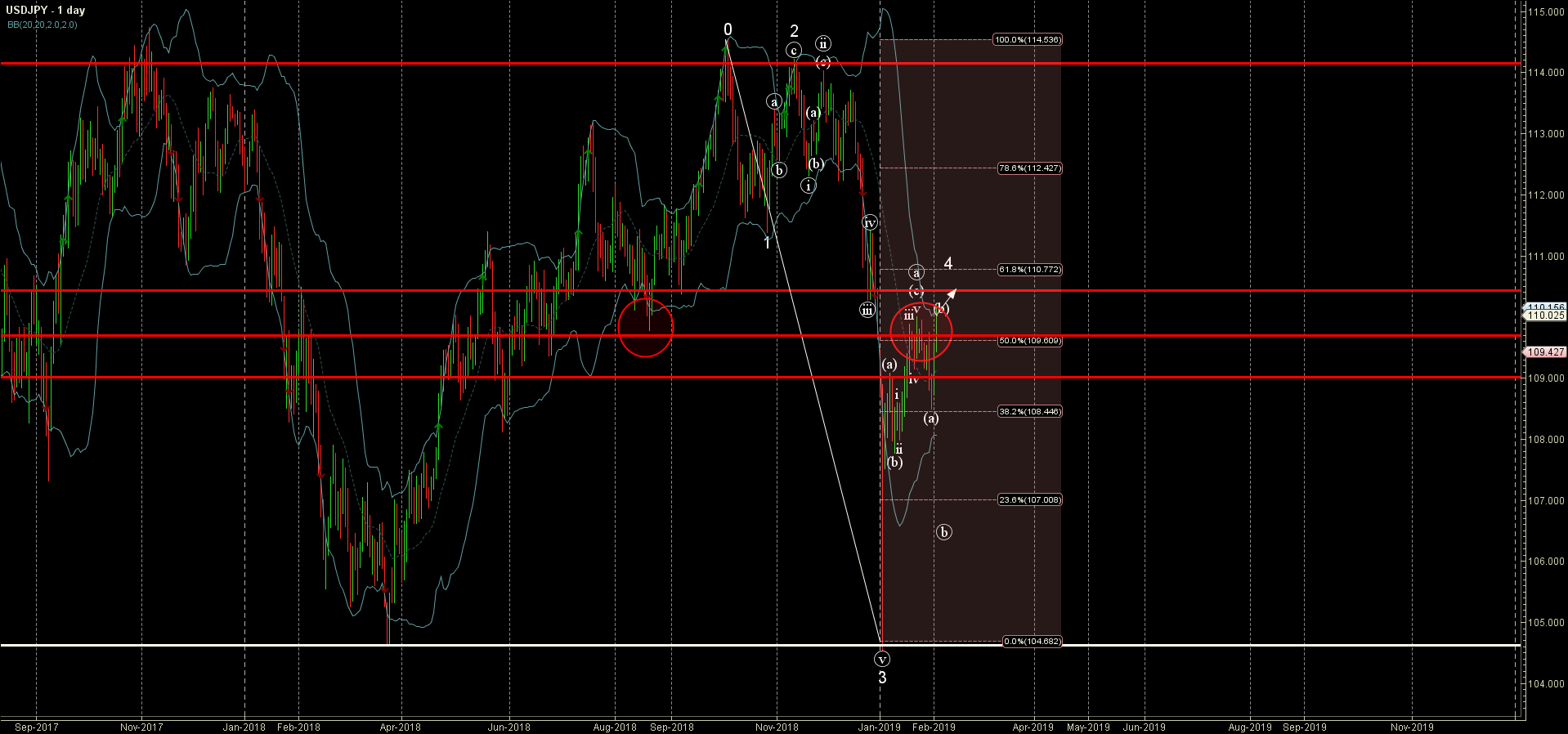Click the 110.025 current price tag
The height and width of the screenshot is (734, 1568).
click(x=1545, y=316)
